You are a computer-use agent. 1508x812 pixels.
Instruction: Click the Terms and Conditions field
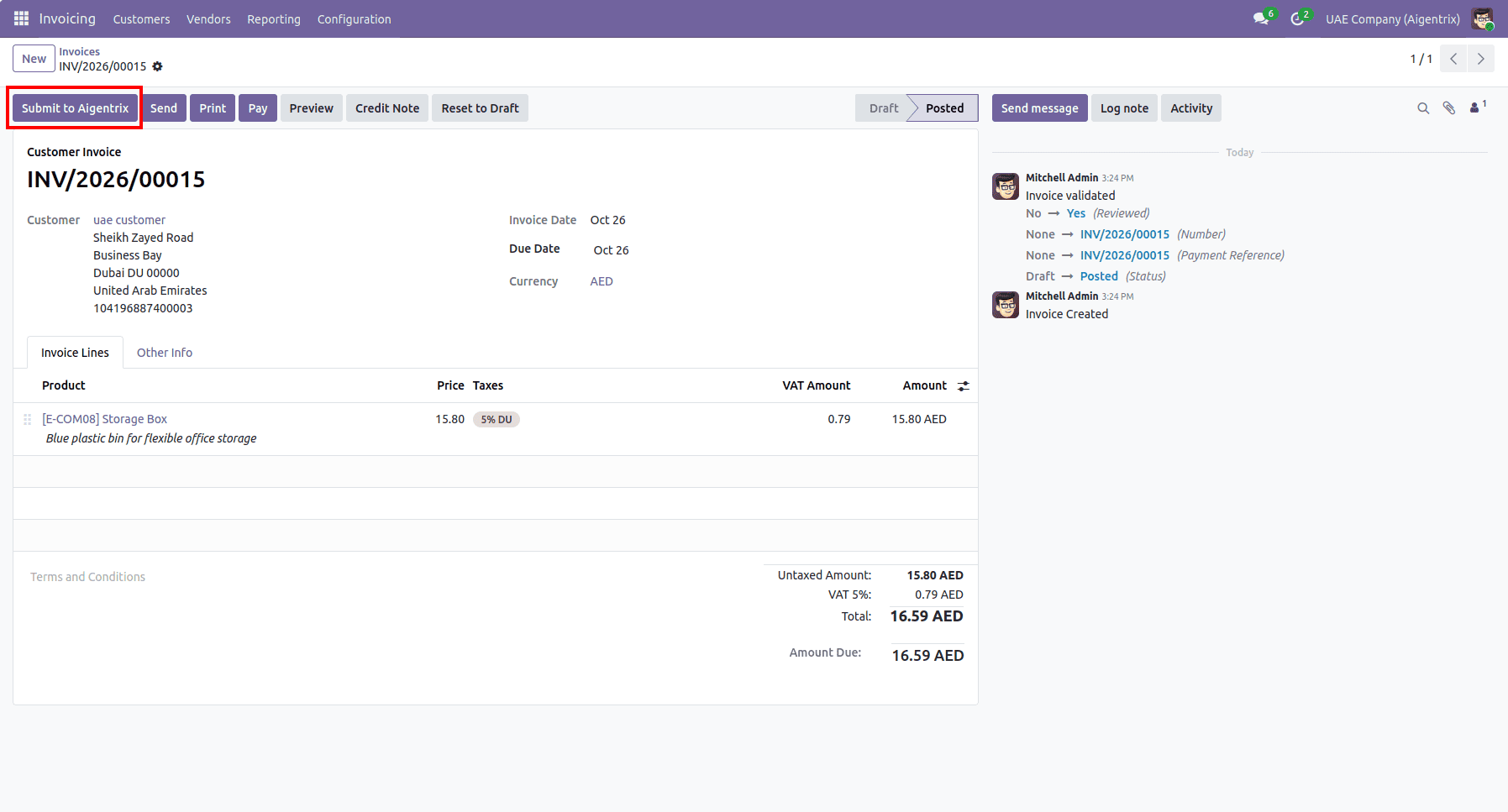[x=88, y=577]
